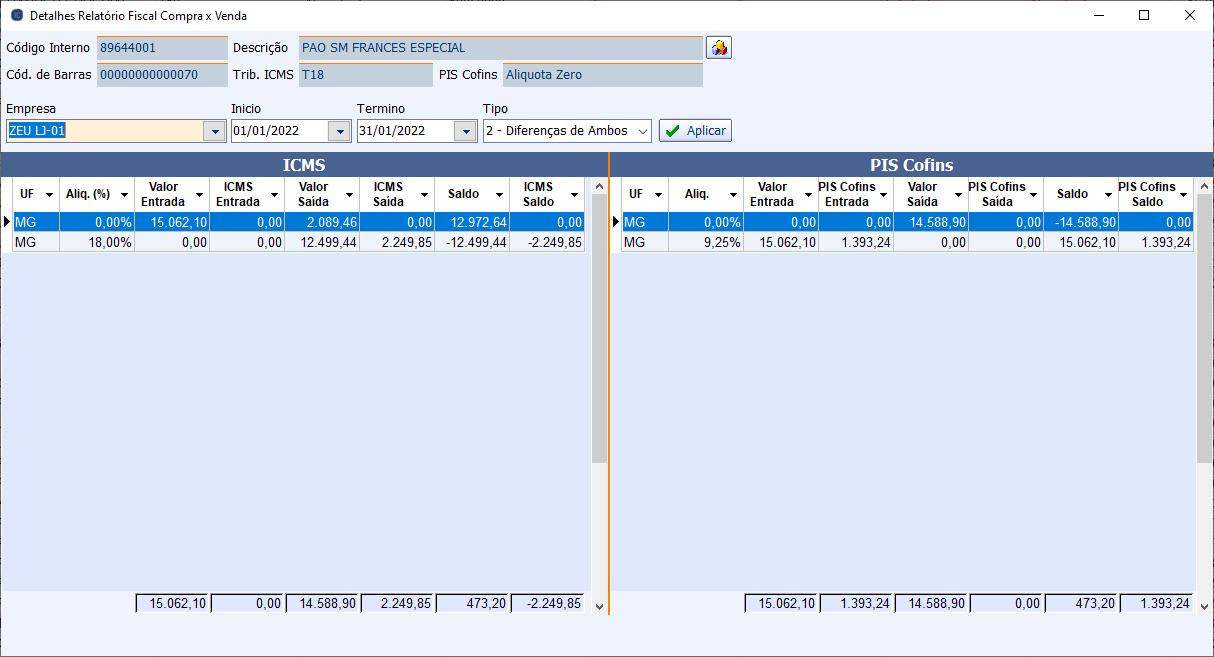The height and width of the screenshot is (657, 1214).
Task: Open ICMS Valor Entrada filter arrow
Action: point(199,195)
